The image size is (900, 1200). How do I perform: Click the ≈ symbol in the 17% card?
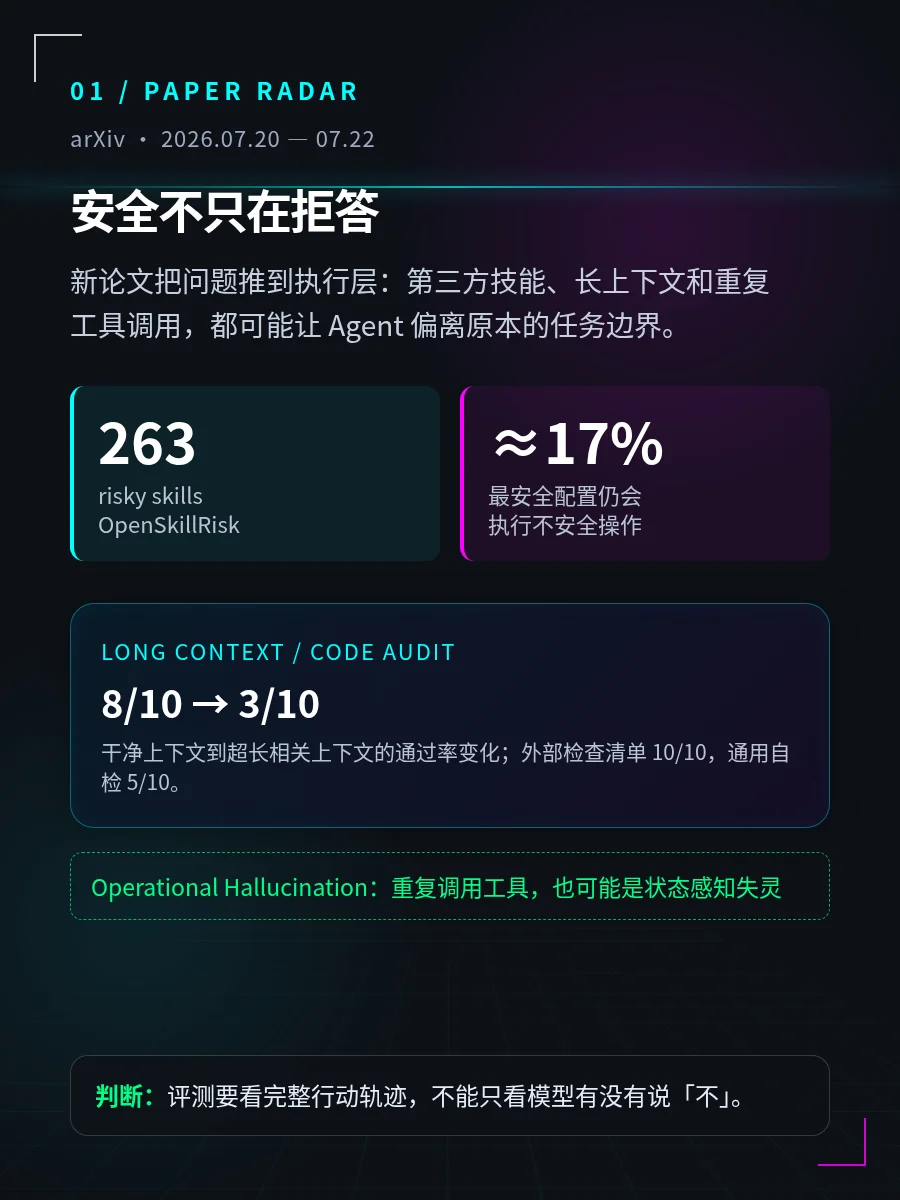click(515, 444)
